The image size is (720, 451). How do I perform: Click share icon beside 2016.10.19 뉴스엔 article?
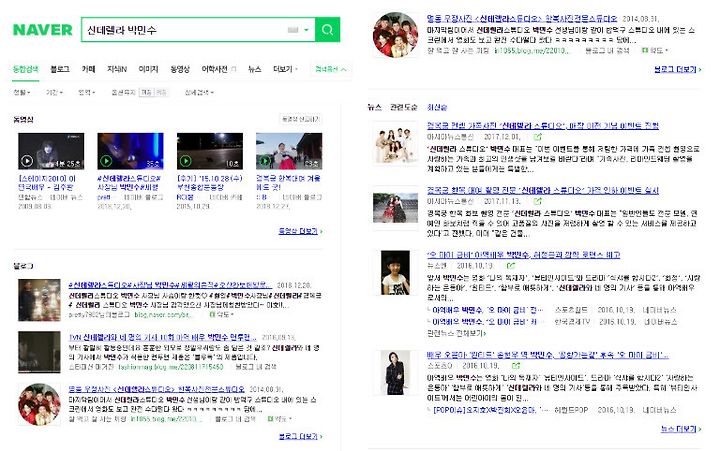pyautogui.click(x=511, y=266)
